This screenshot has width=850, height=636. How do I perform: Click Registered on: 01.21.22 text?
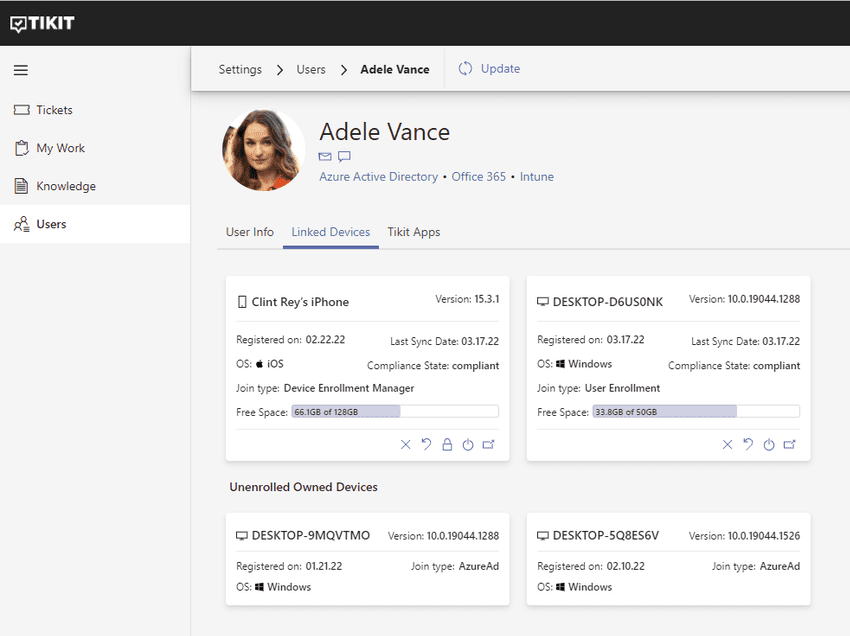pos(289,566)
